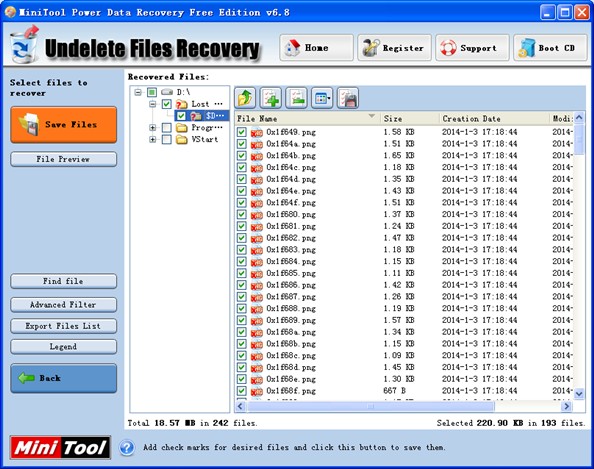Click the Support lifebuoy icon

click(x=448, y=48)
